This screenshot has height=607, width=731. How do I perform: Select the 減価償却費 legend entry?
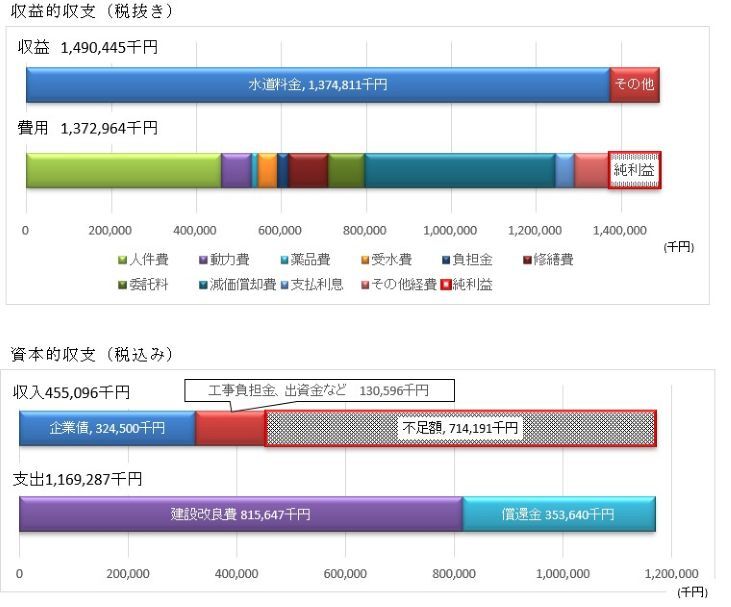click(240, 285)
